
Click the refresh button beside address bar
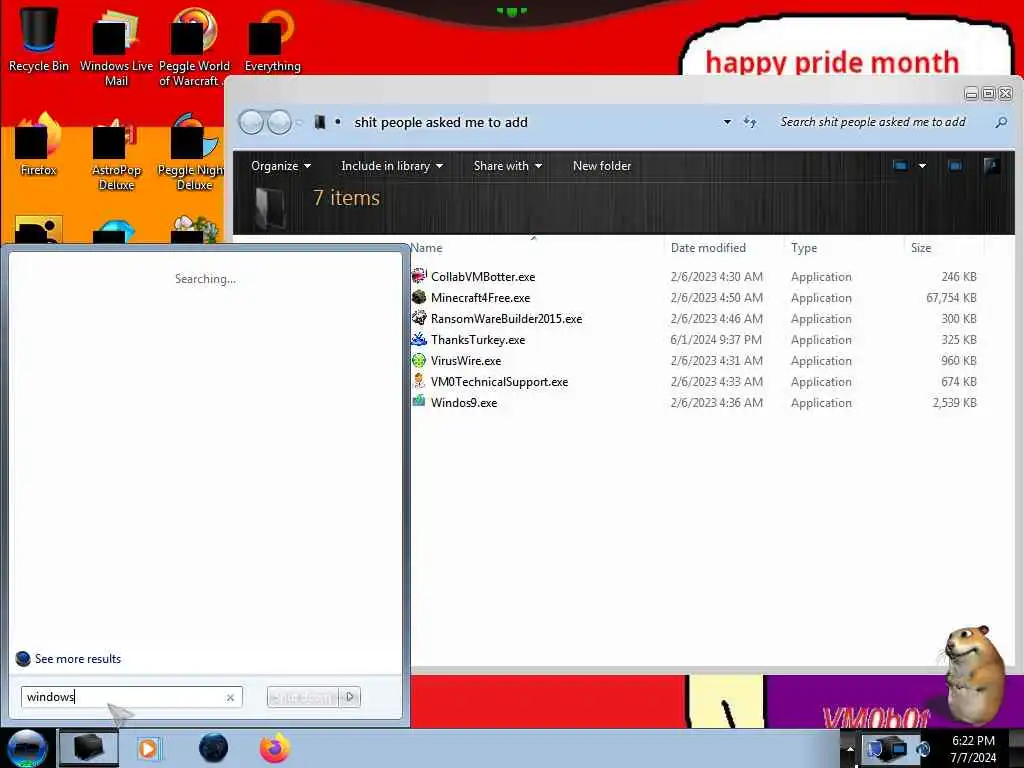point(750,122)
